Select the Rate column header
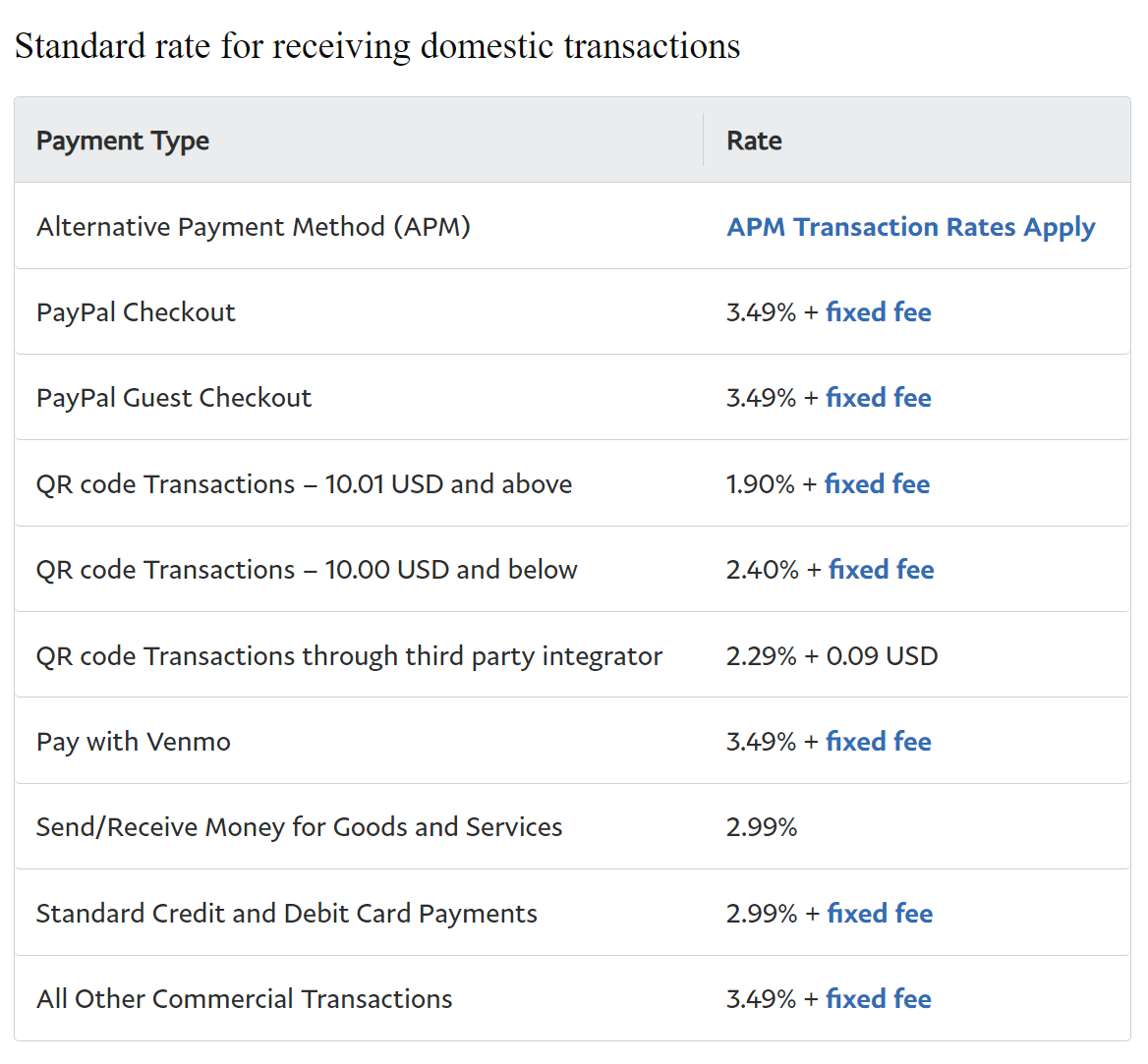1148x1064 pixels. pyautogui.click(x=754, y=140)
